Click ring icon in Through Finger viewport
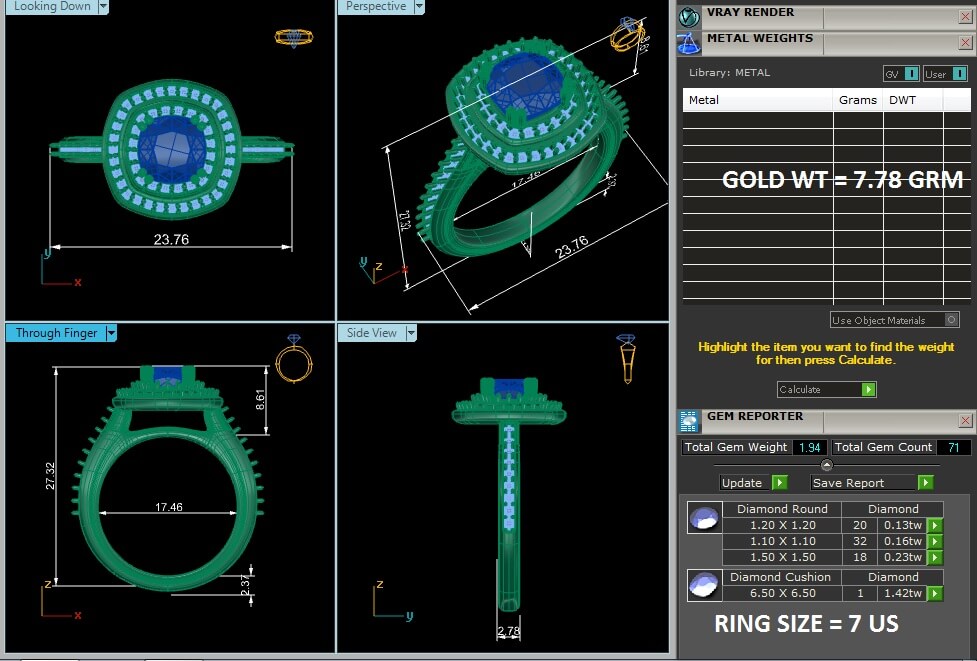 coord(294,360)
